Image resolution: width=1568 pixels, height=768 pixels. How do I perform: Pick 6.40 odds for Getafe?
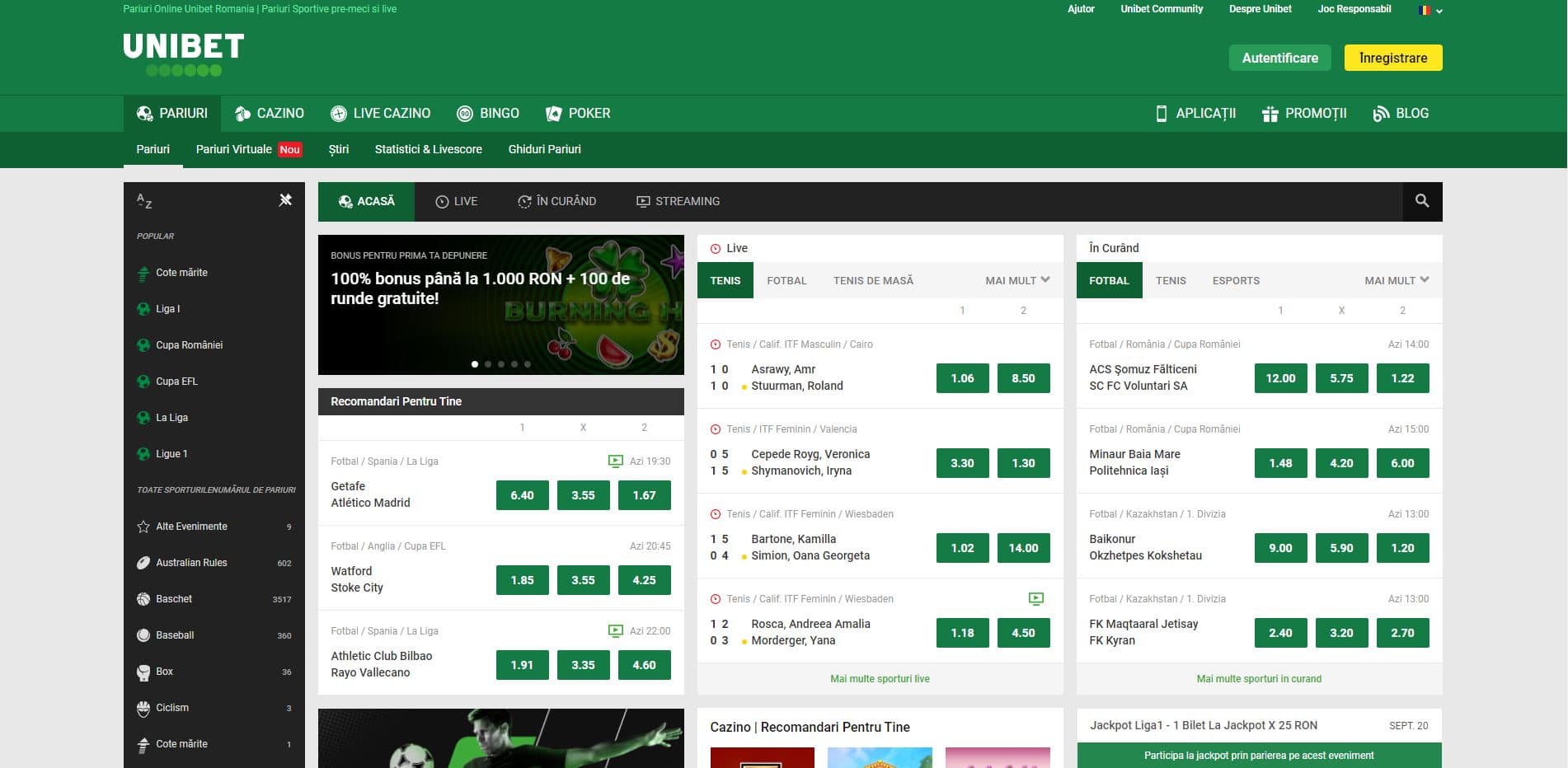pos(522,495)
